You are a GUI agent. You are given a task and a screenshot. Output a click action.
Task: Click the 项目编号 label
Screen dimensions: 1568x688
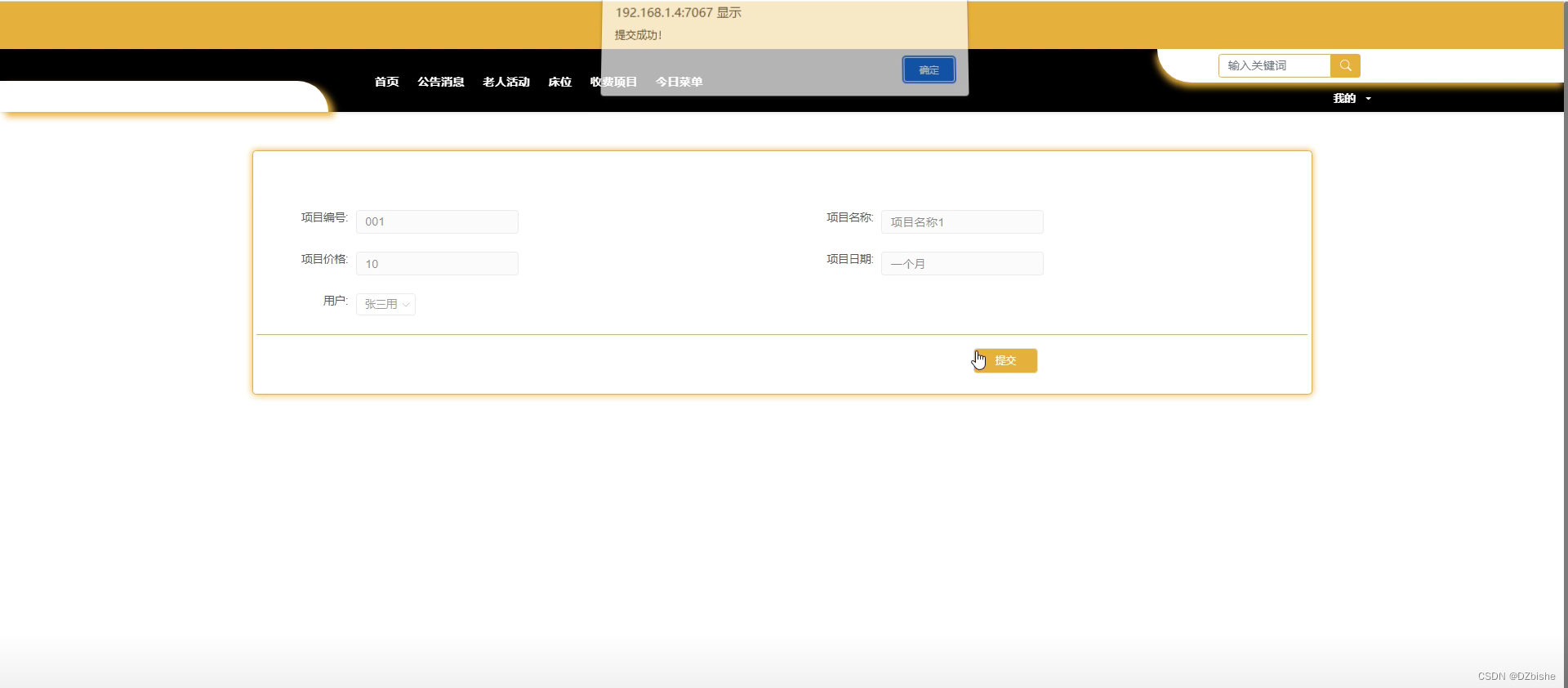(324, 217)
